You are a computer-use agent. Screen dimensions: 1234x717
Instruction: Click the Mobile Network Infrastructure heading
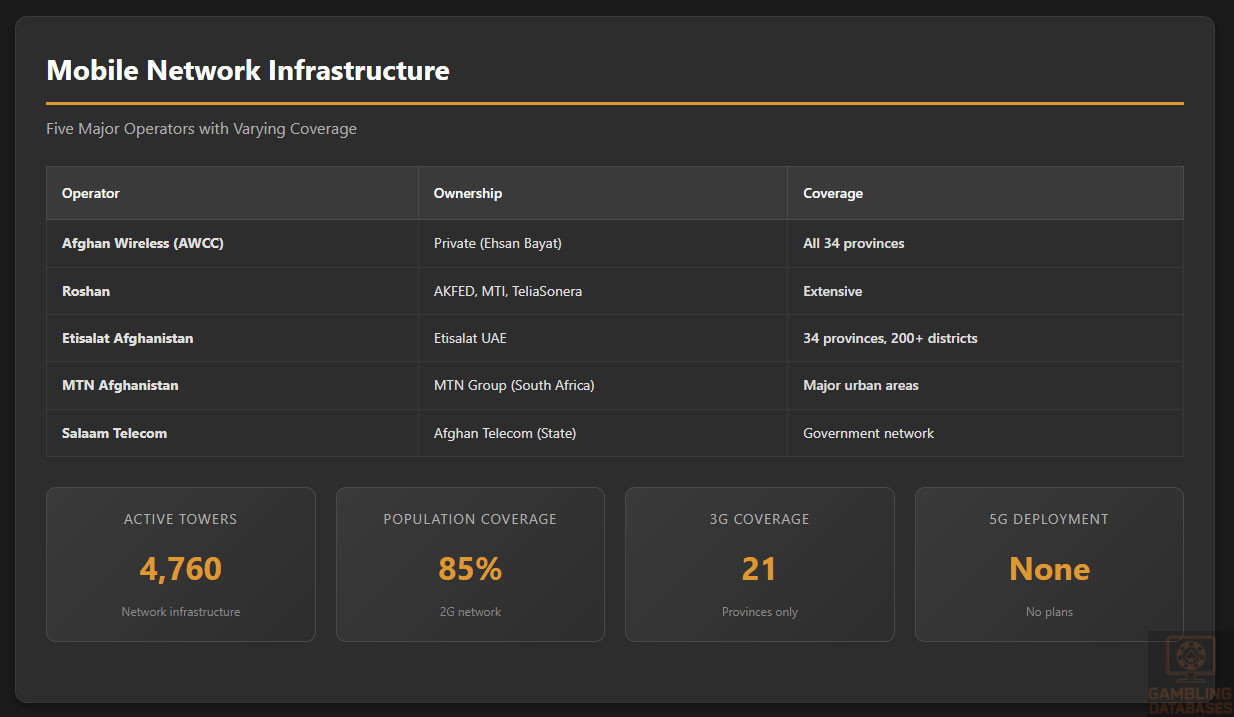pyautogui.click(x=248, y=71)
